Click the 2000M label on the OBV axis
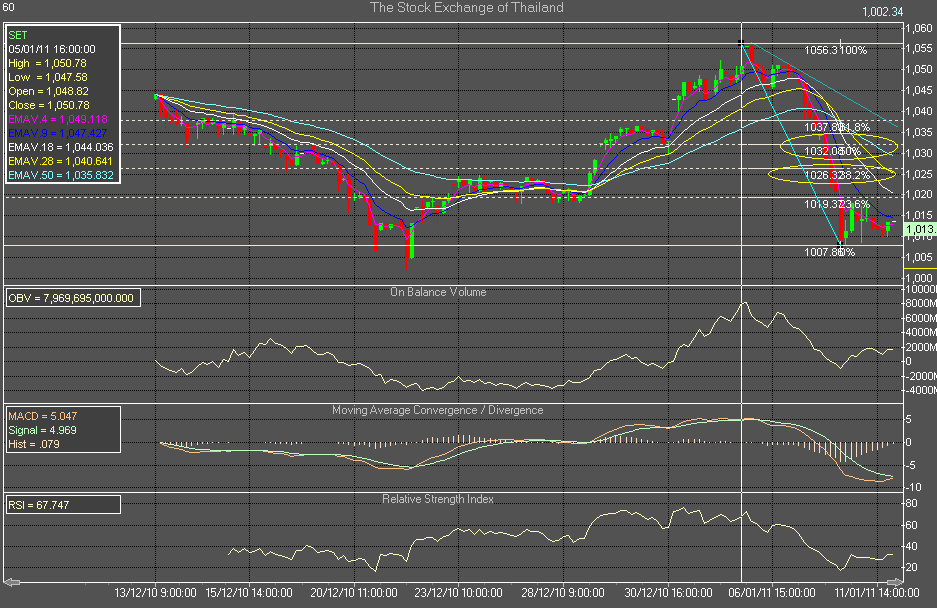The image size is (937, 608). (921, 347)
